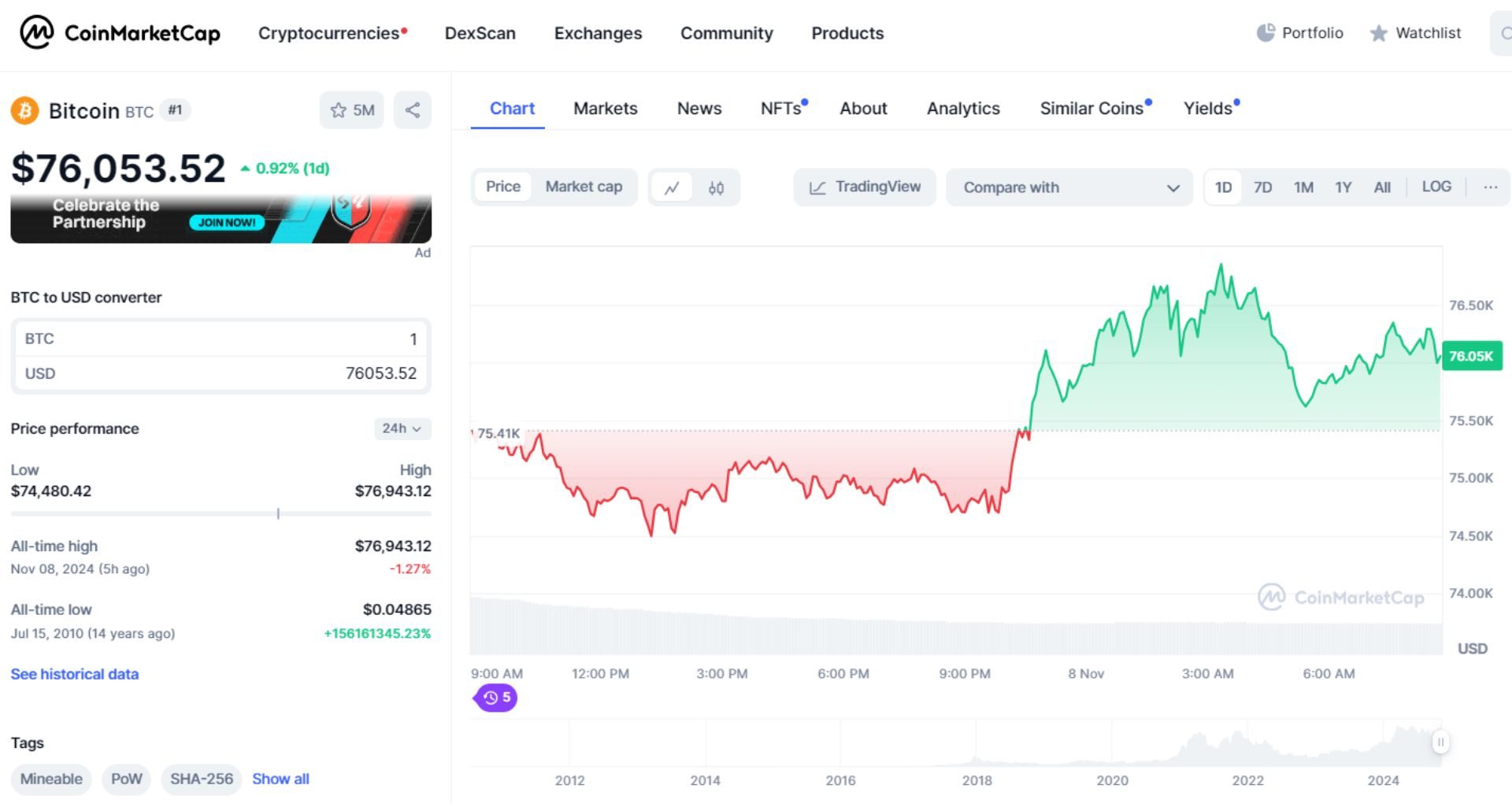Click the CoinMarketCap logo
The height and width of the screenshot is (811, 1512).
[x=120, y=33]
